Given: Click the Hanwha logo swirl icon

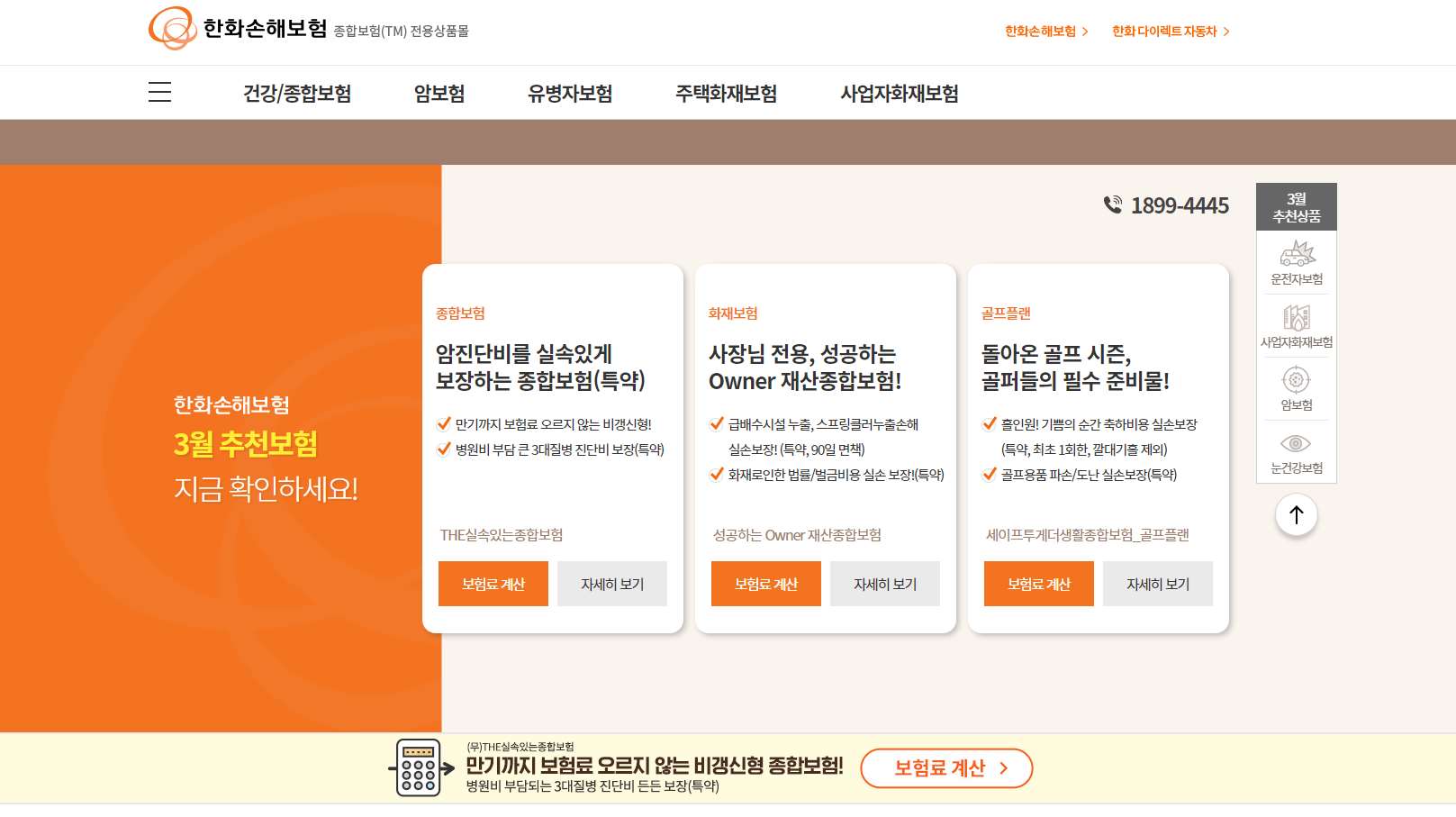Looking at the screenshot, I should pos(172,28).
